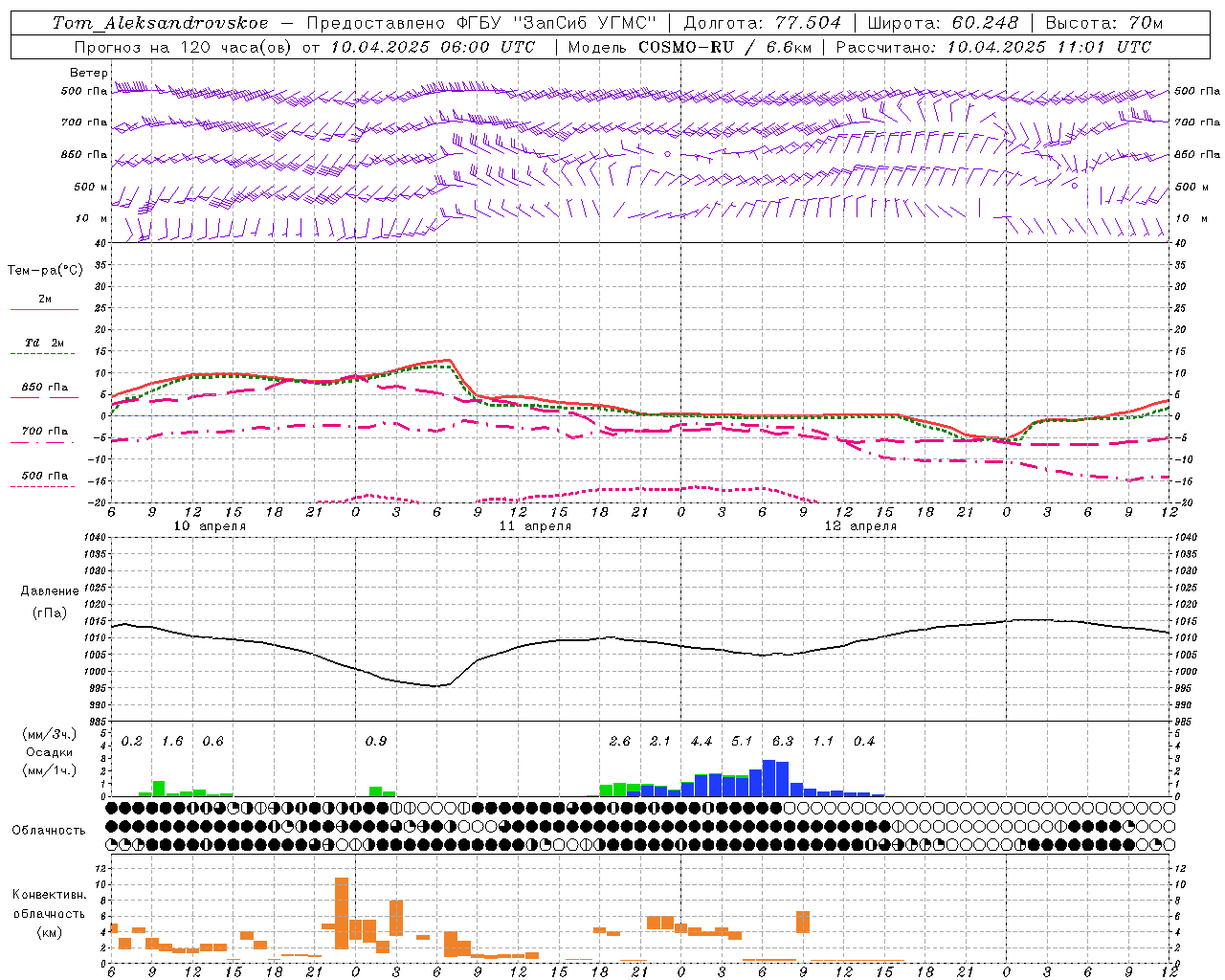Click the 0.6 three-hour precipitation total
This screenshot has height=980, width=1225.
click(212, 742)
